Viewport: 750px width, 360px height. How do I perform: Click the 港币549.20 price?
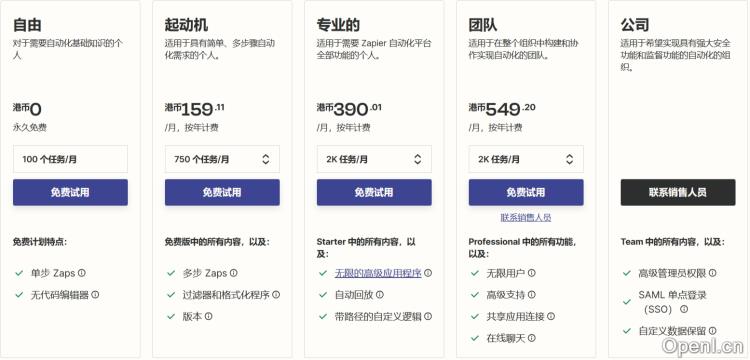coord(502,109)
